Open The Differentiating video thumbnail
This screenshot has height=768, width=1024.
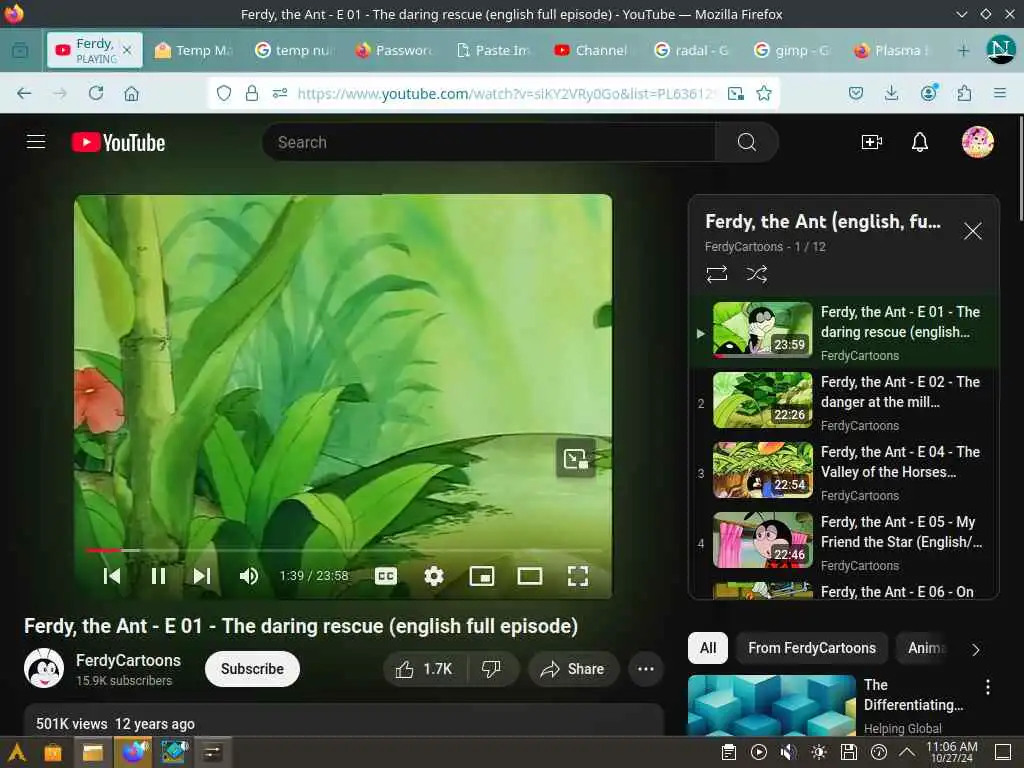click(x=771, y=705)
